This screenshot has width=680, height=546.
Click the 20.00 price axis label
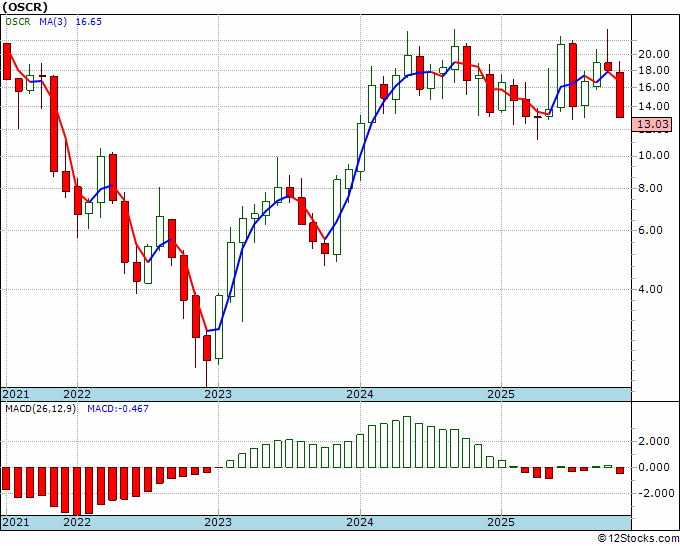tap(654, 54)
